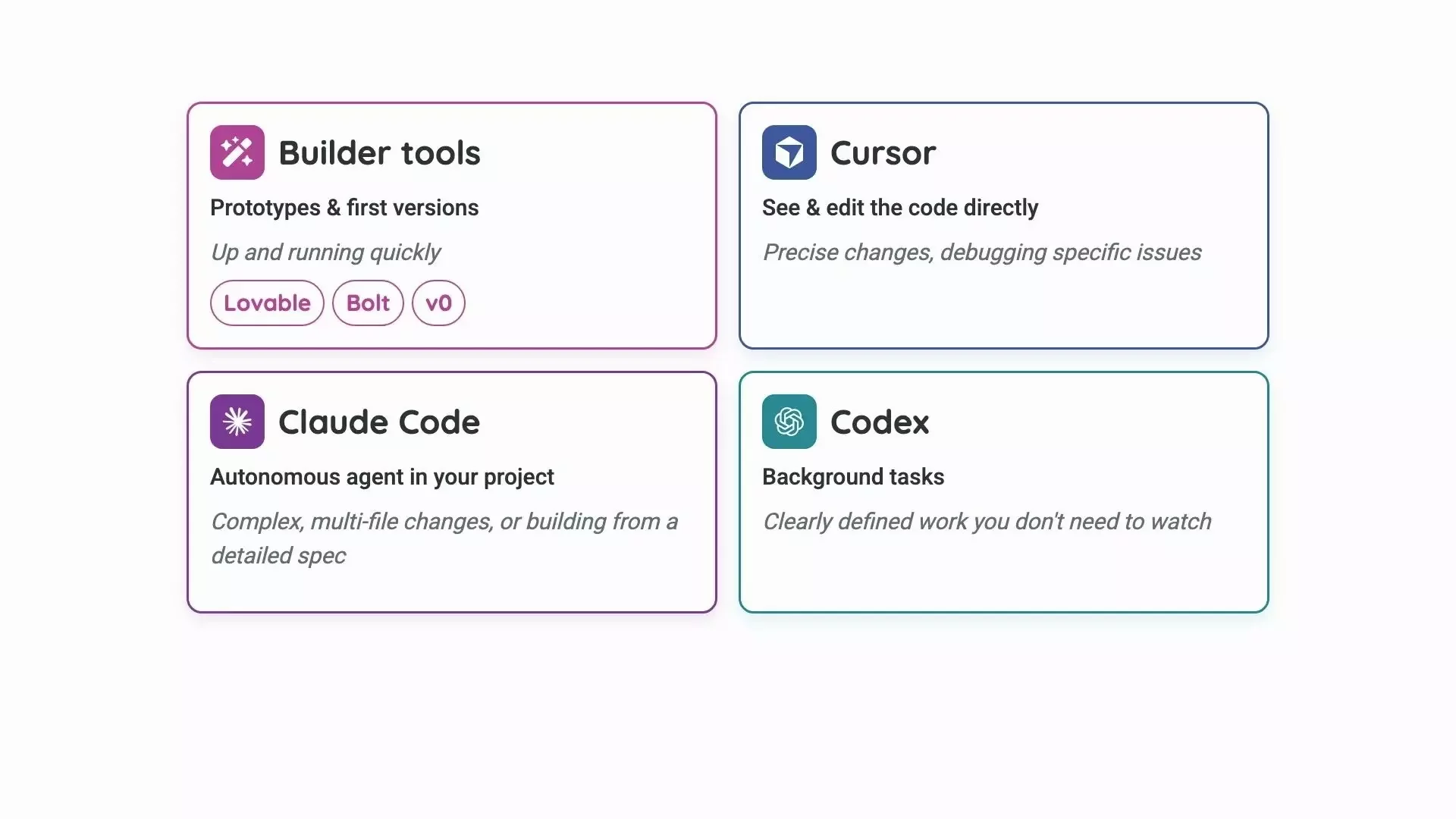Click 'Background tasks' subtitle

point(853,477)
